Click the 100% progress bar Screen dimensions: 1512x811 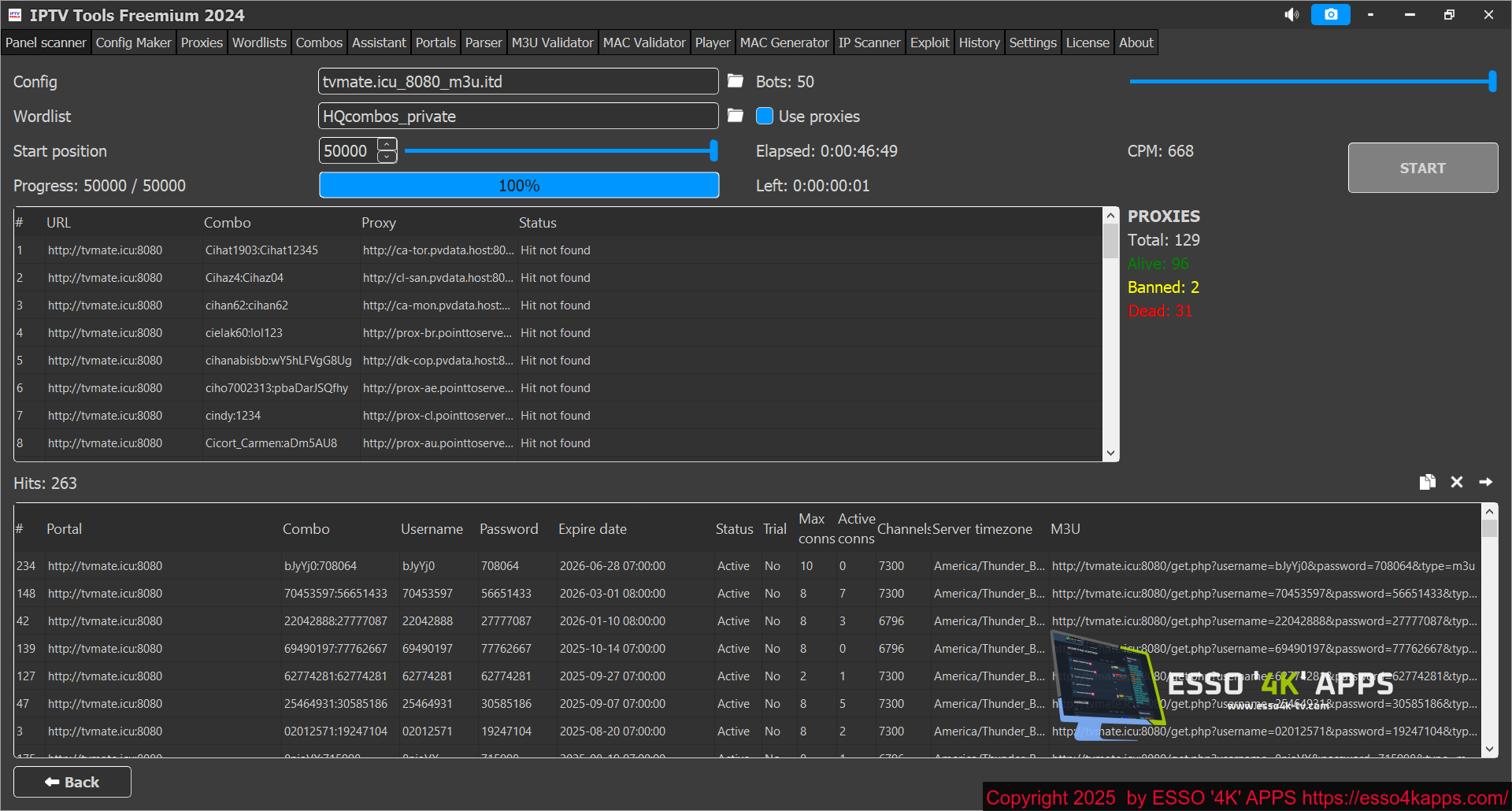(x=519, y=185)
